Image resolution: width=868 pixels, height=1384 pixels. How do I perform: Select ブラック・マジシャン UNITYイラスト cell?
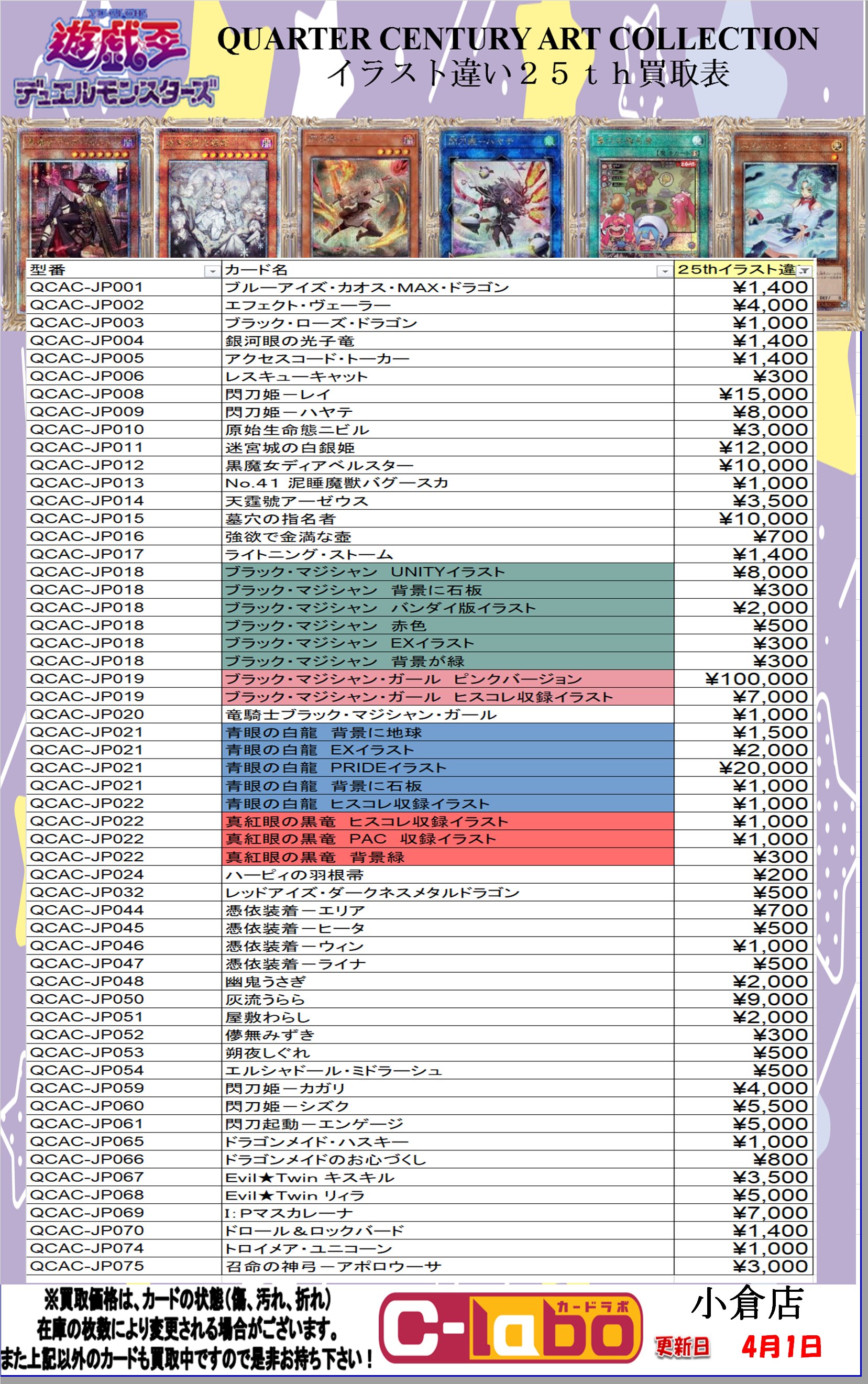(448, 573)
